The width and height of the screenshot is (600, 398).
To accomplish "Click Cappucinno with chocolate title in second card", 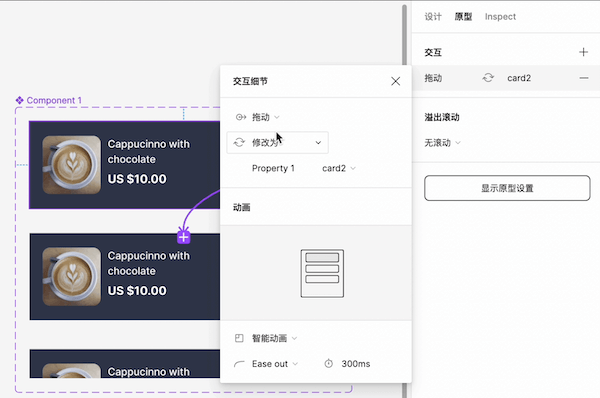I will pos(148,263).
